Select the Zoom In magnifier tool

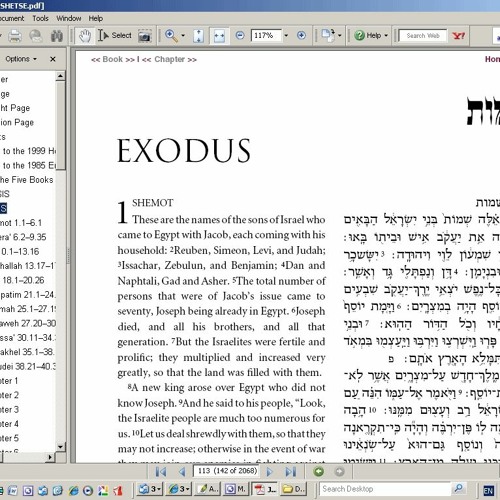coord(171,35)
